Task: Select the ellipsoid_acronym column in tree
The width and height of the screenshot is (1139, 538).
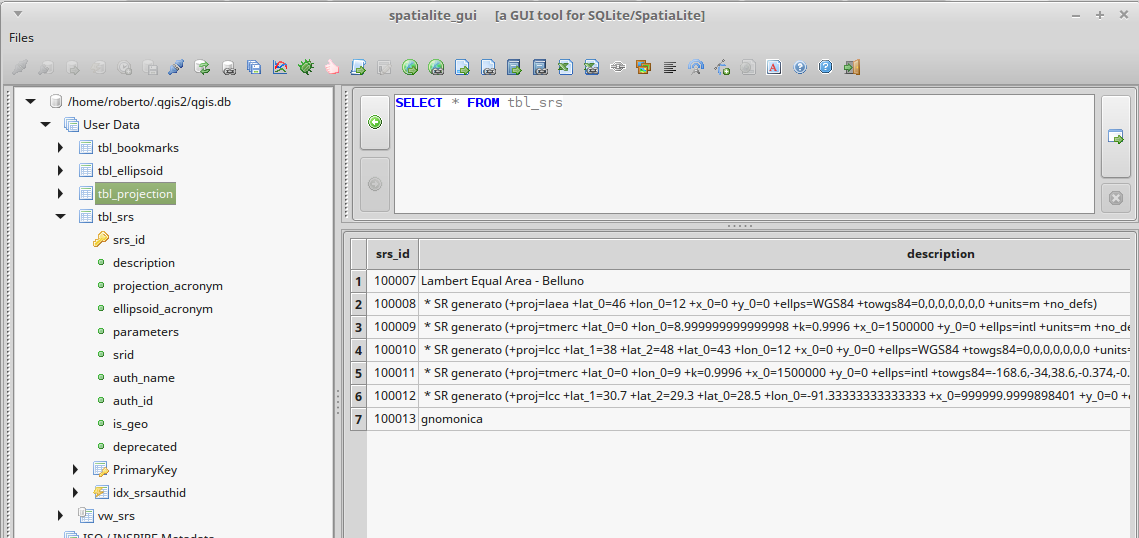Action: point(163,309)
